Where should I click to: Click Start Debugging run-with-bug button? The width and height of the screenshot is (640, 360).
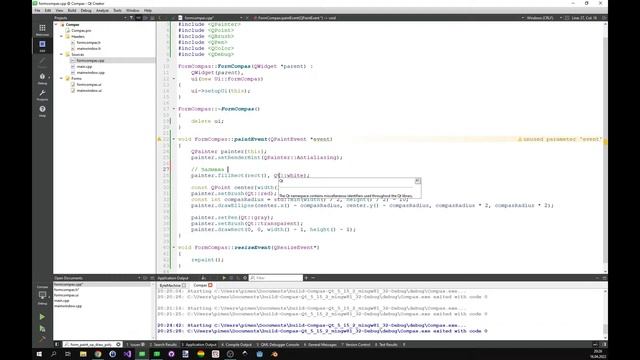(x=42, y=328)
